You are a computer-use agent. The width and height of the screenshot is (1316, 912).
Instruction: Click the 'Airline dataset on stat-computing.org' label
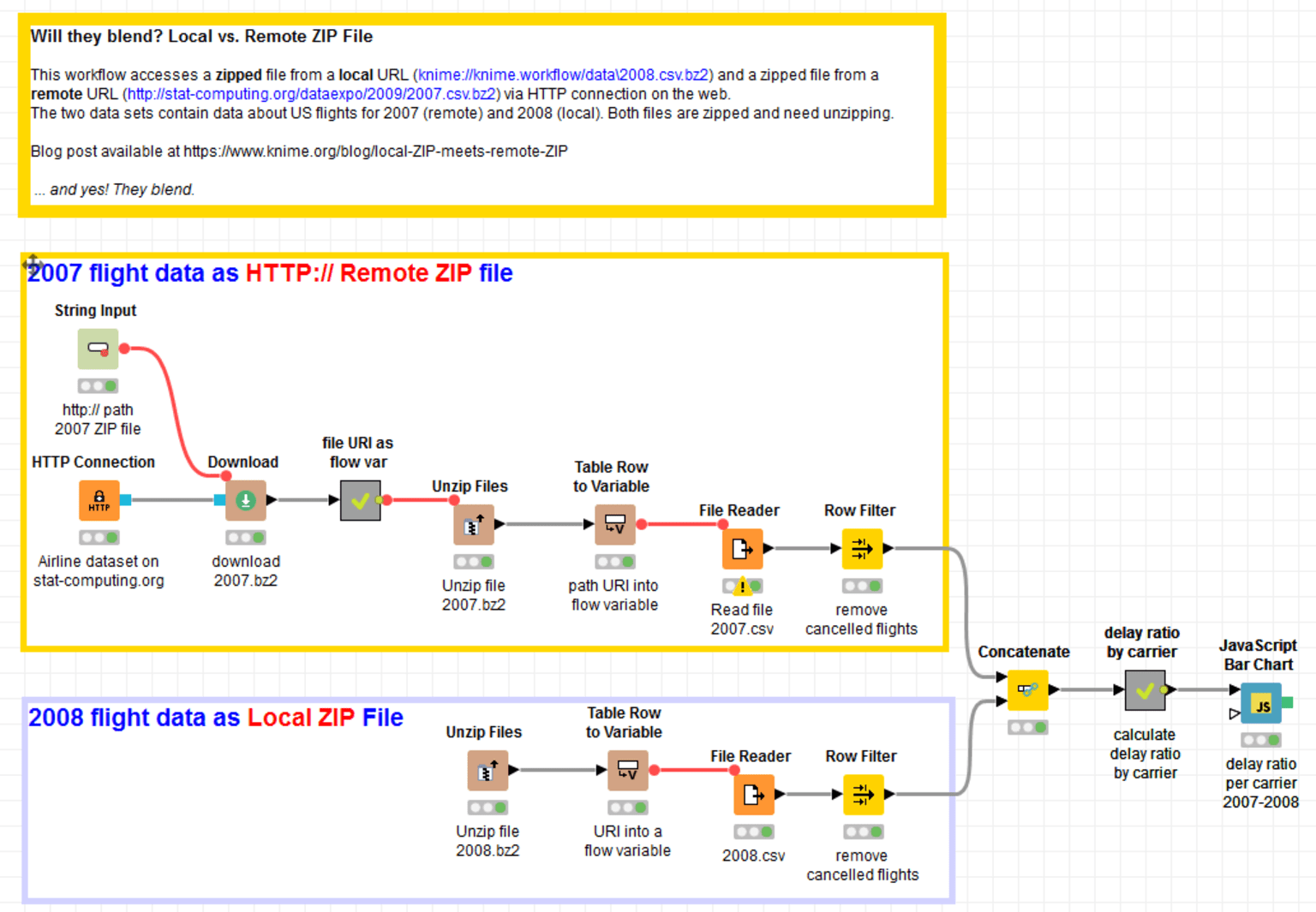(99, 571)
